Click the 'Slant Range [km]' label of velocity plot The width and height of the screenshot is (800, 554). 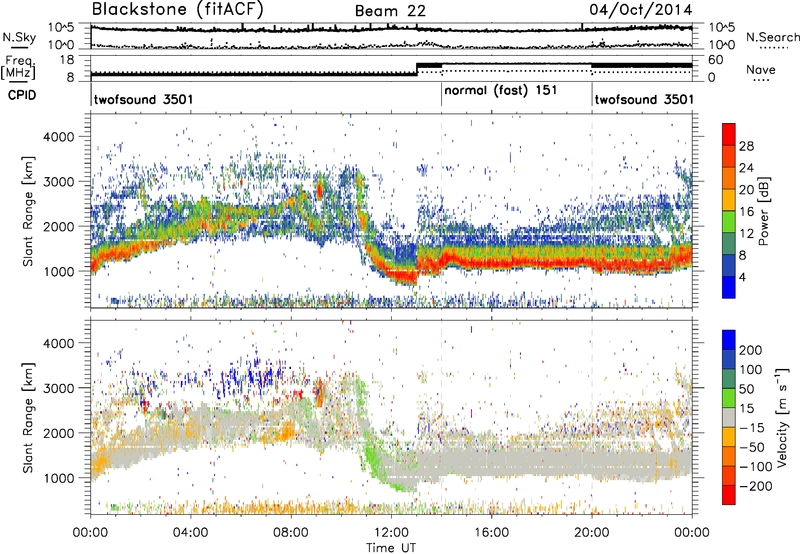pyautogui.click(x=28, y=417)
